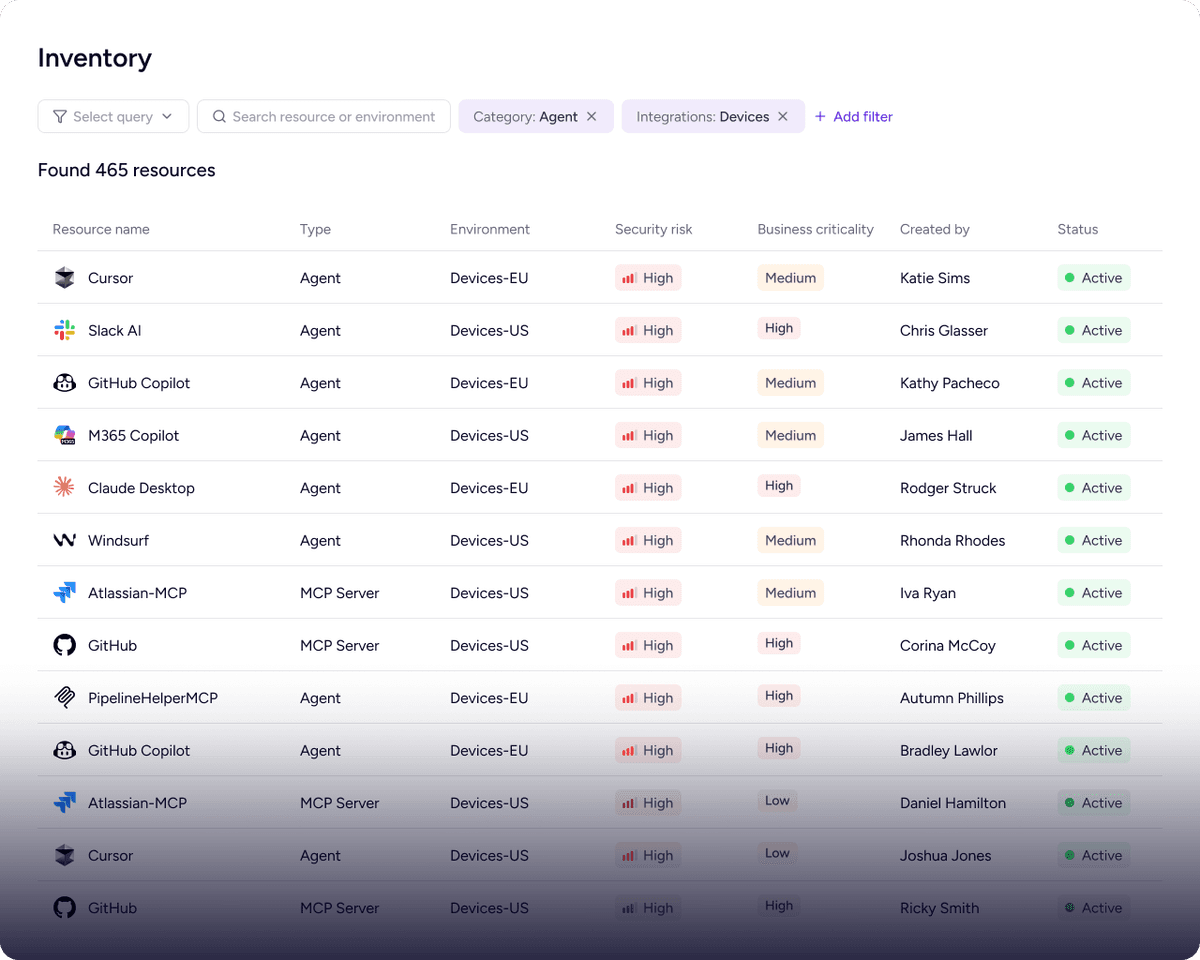Sort by the Business criticality column header

coord(815,229)
